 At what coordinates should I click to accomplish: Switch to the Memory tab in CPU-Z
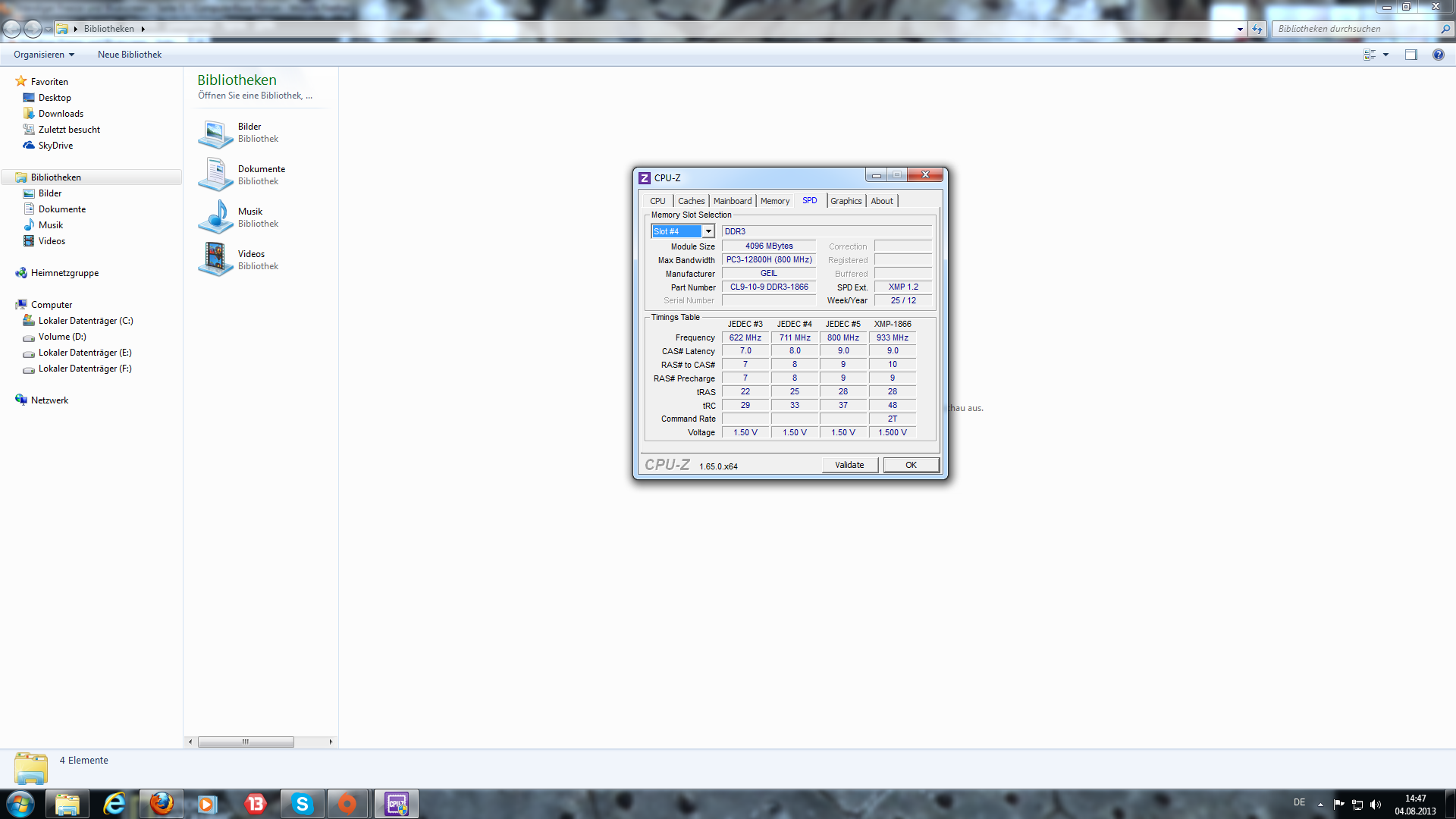click(775, 201)
